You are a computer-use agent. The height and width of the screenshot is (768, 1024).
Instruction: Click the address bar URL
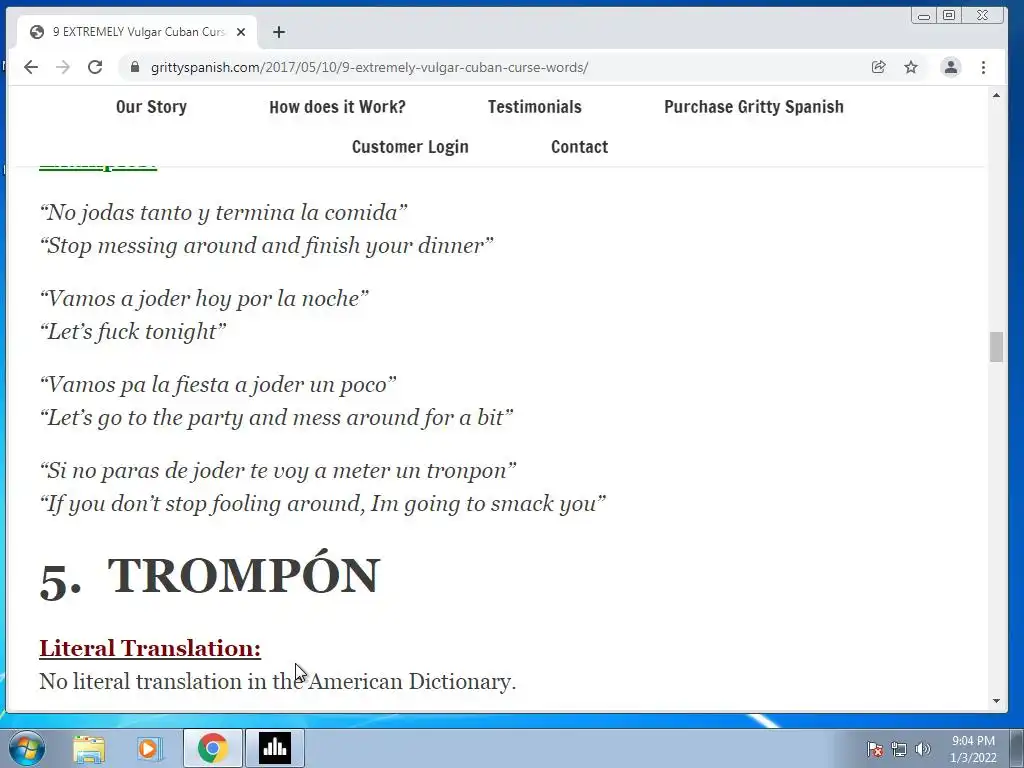click(369, 67)
